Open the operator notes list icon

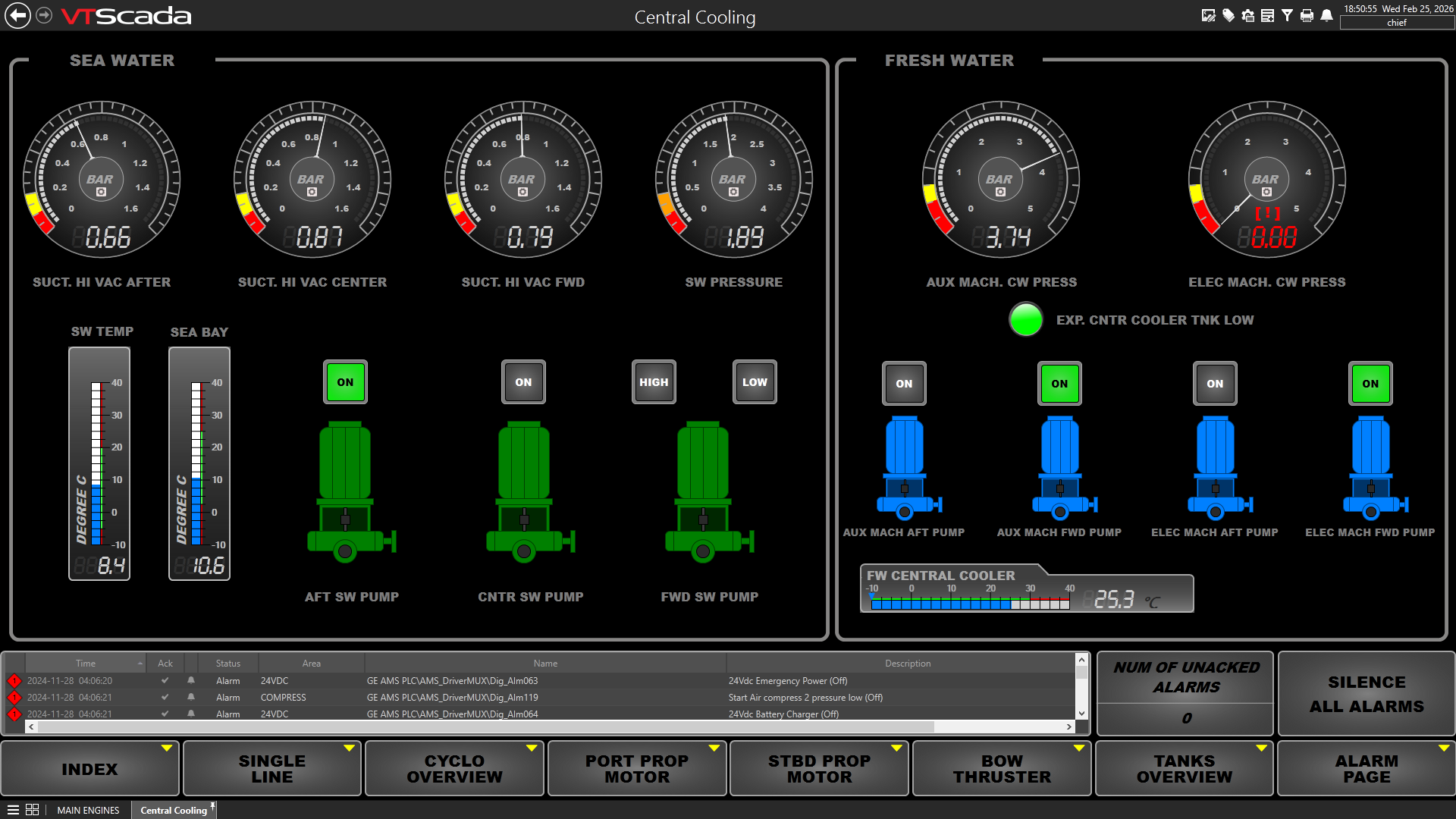point(1268,16)
